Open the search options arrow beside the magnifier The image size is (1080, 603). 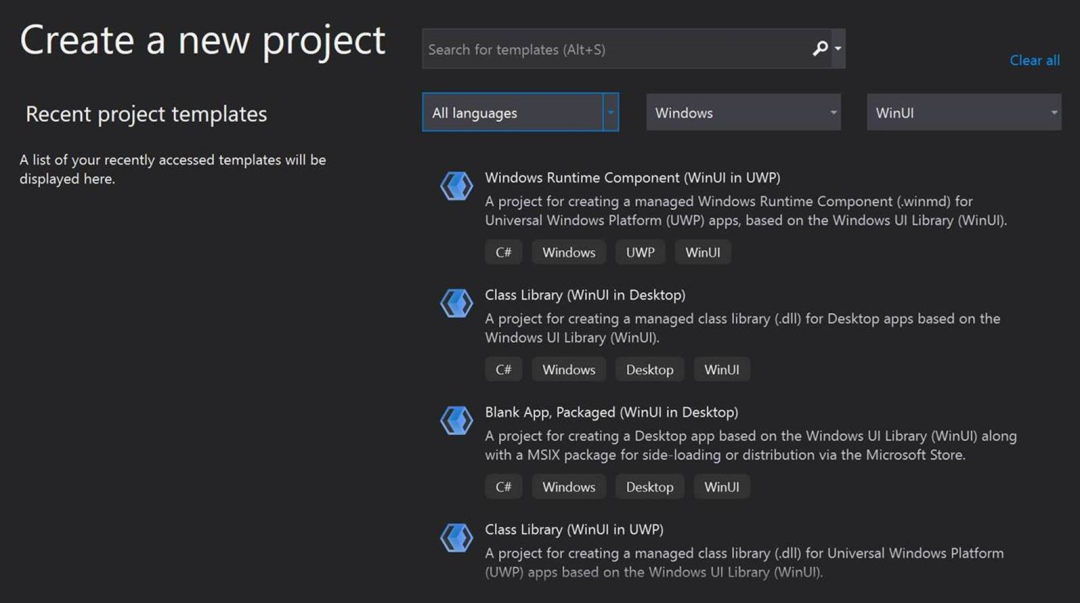click(838, 49)
